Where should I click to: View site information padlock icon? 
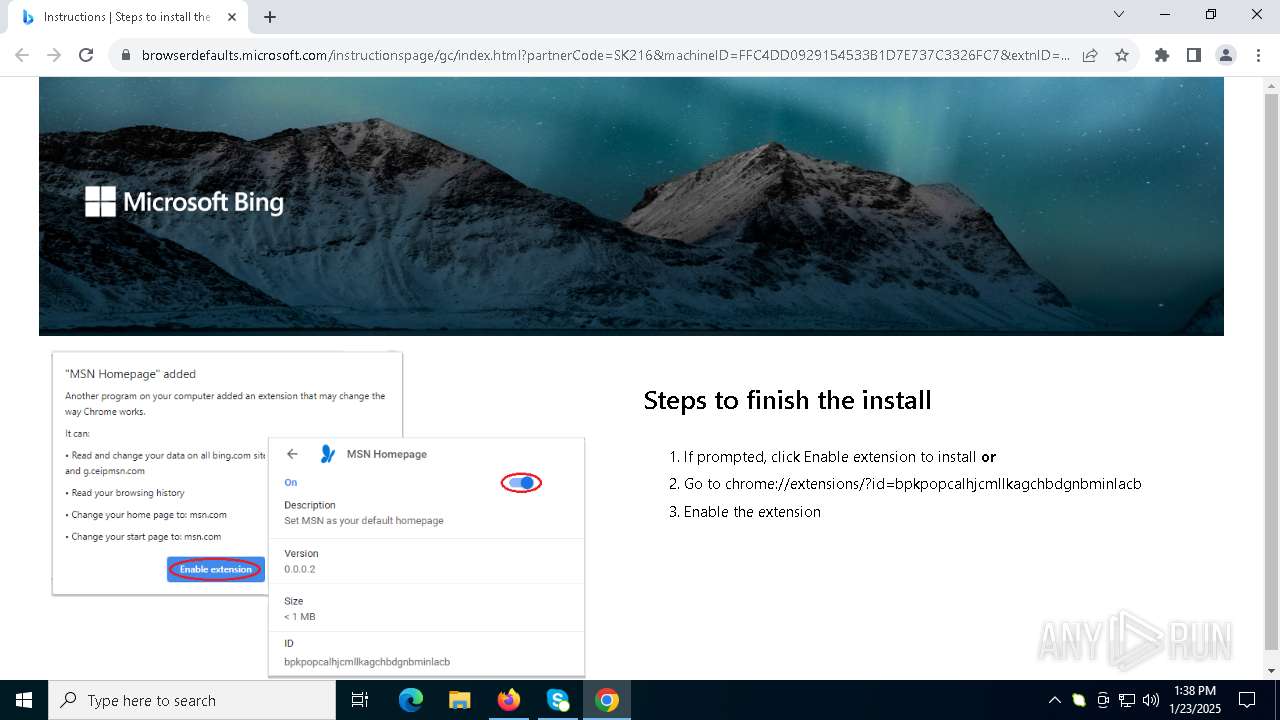(x=126, y=55)
